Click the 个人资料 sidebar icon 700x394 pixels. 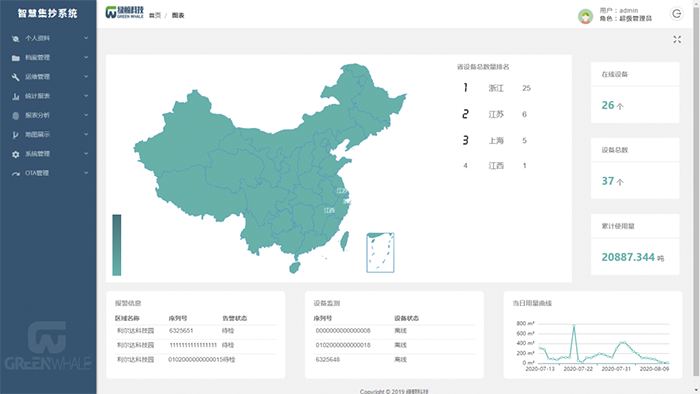click(x=16, y=39)
